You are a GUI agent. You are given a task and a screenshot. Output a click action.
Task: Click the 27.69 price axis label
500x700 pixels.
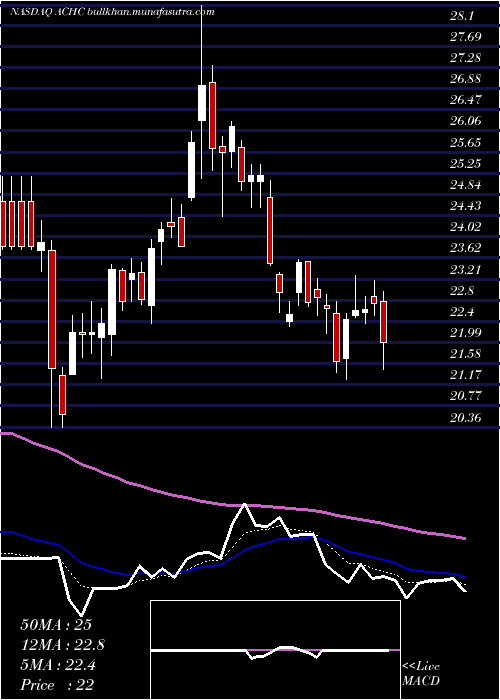466,37
